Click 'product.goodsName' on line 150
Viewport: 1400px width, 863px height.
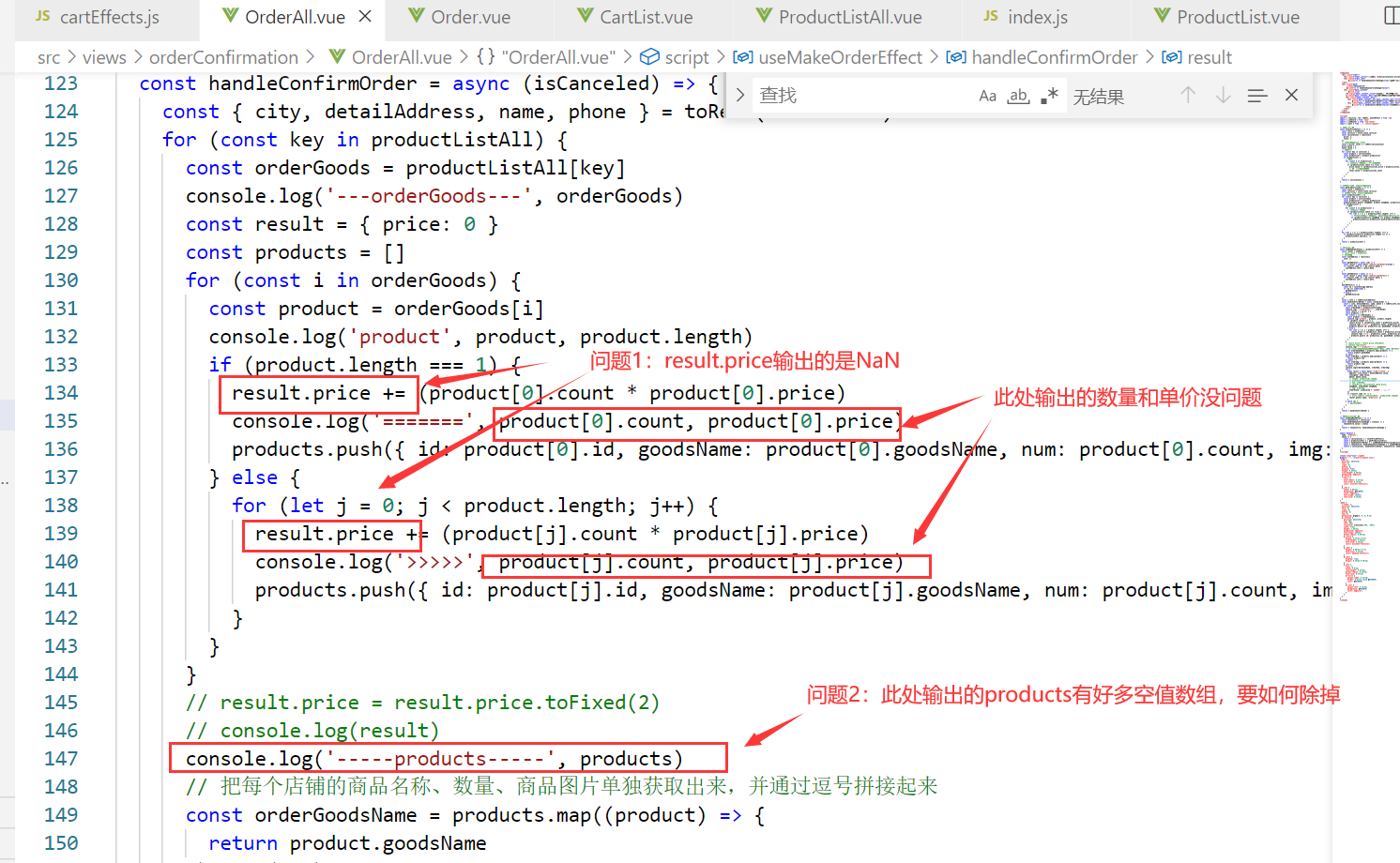(388, 843)
